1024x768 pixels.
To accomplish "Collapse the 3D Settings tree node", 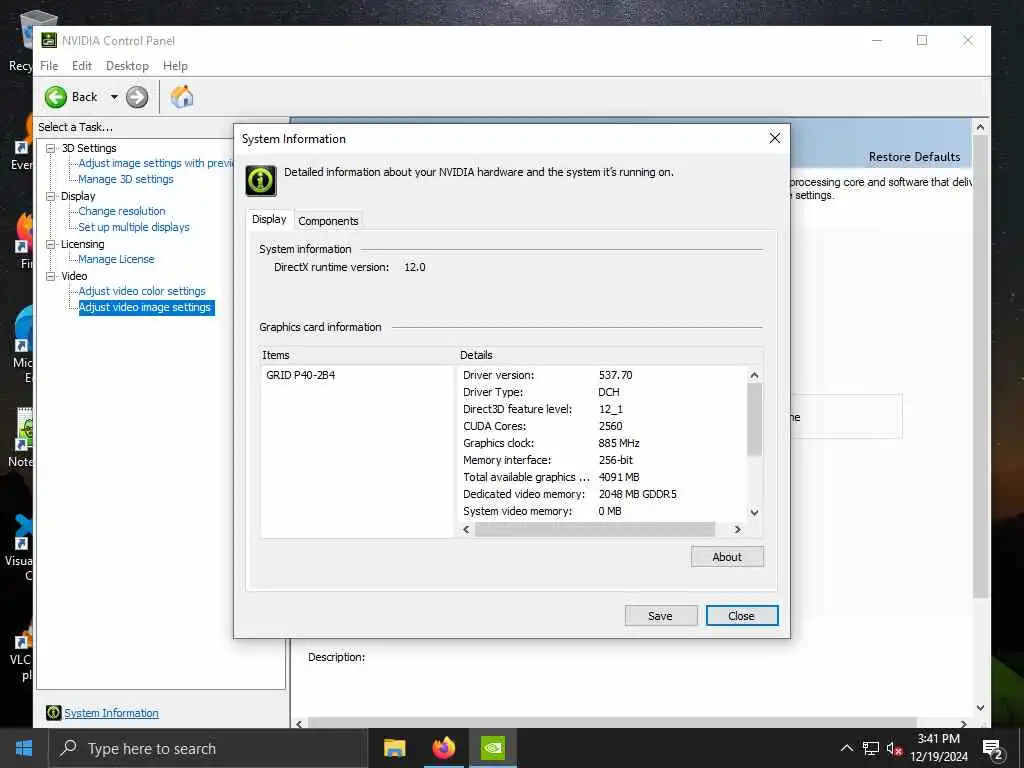I will tap(50, 148).
